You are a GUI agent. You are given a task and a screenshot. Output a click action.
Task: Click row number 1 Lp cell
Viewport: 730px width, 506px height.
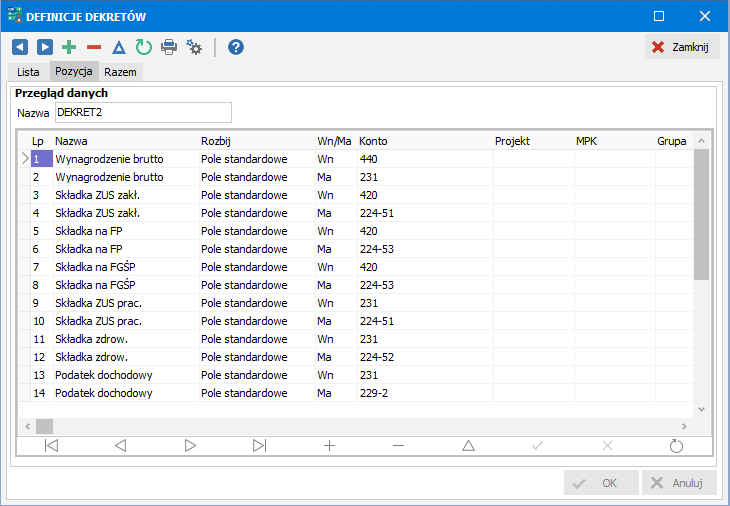42,159
